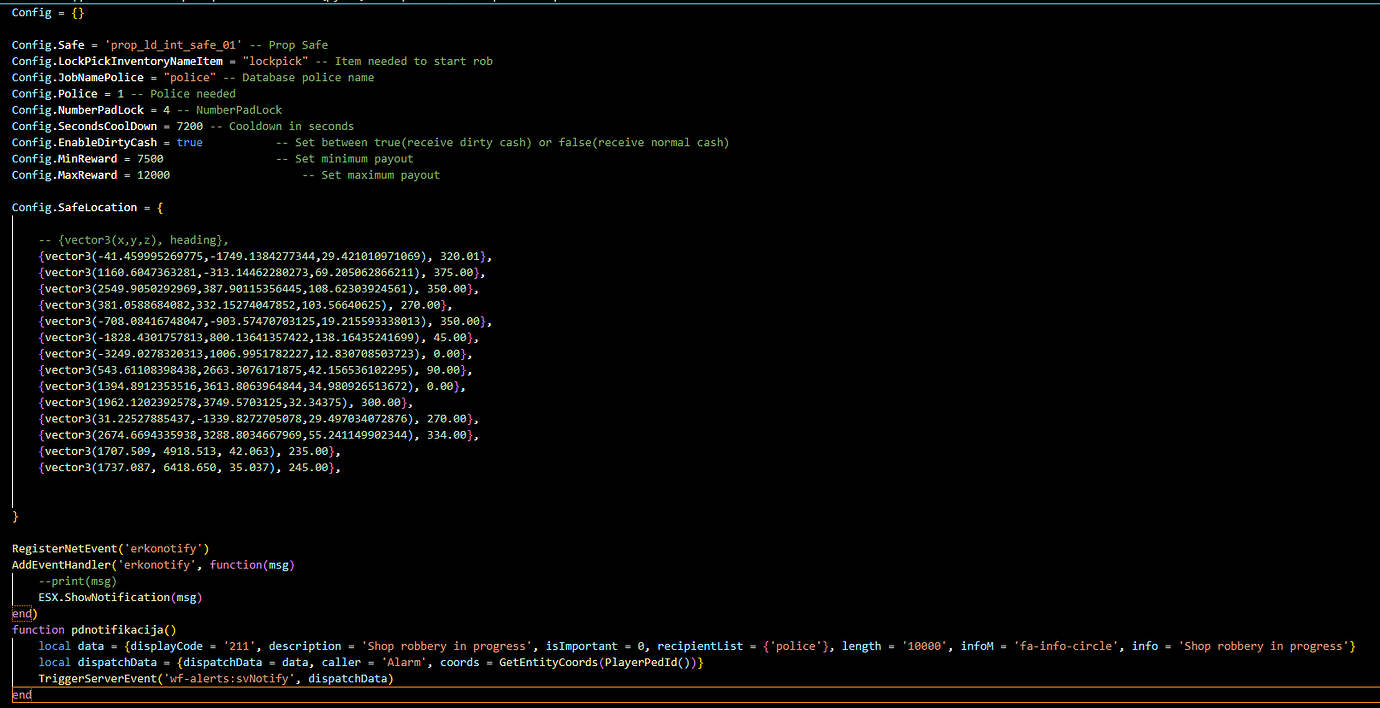Select the MinReward value 7500
The width and height of the screenshot is (1380, 708).
pyautogui.click(x=151, y=158)
